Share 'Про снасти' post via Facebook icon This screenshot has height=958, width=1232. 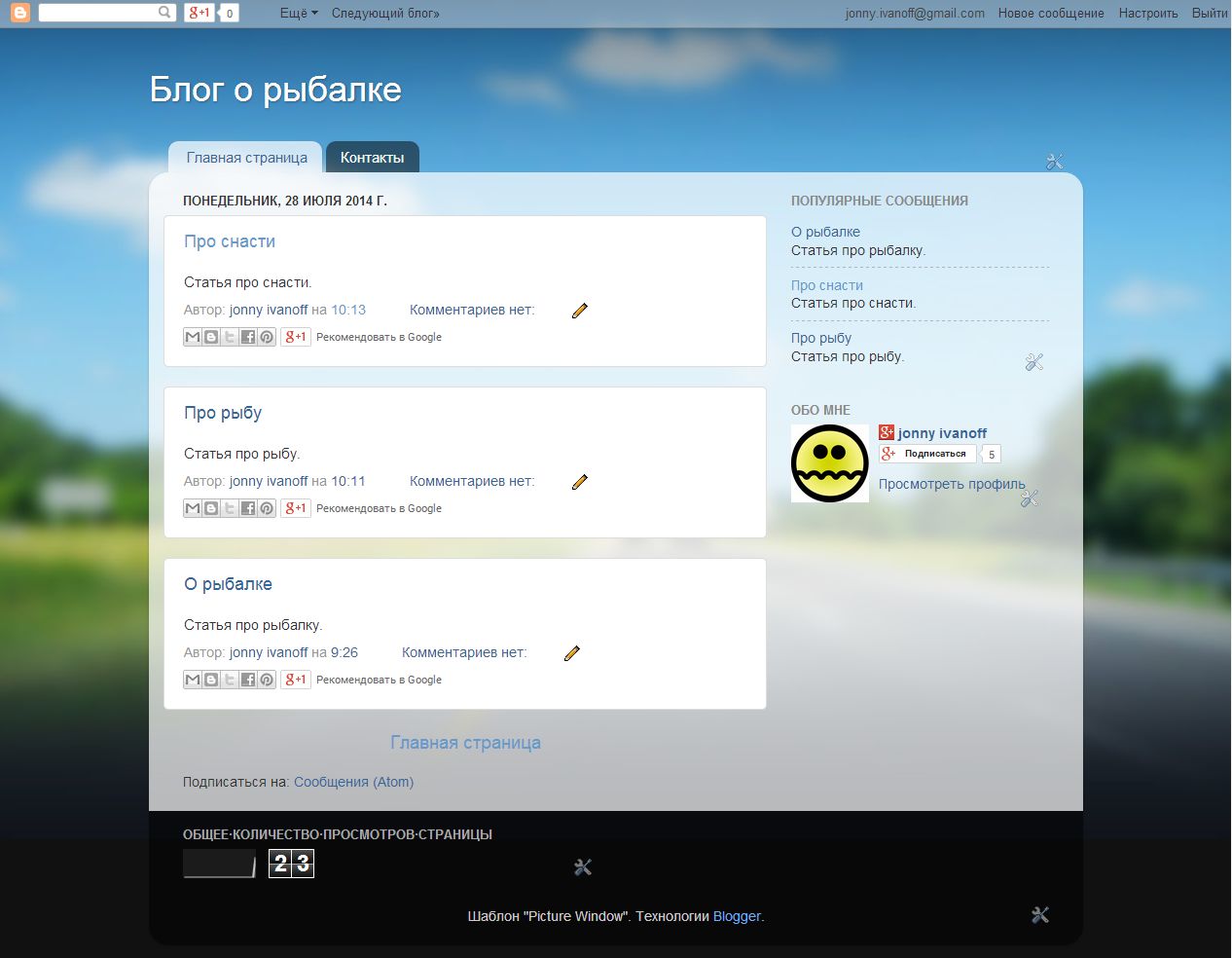pos(248,337)
